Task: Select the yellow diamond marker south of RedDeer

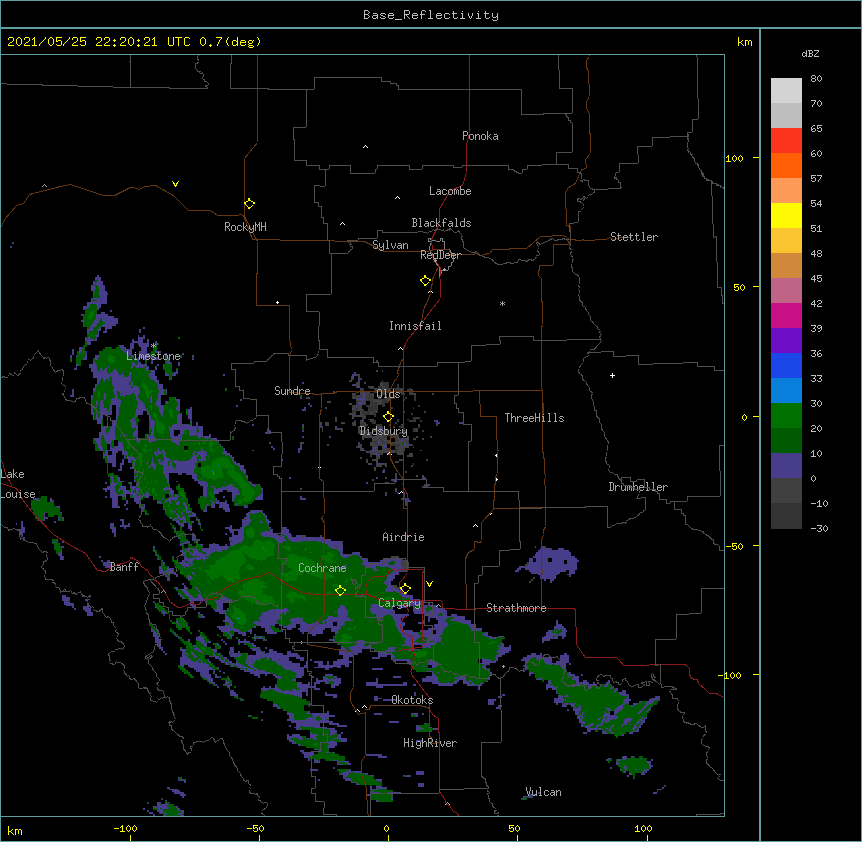Action: pos(425,281)
